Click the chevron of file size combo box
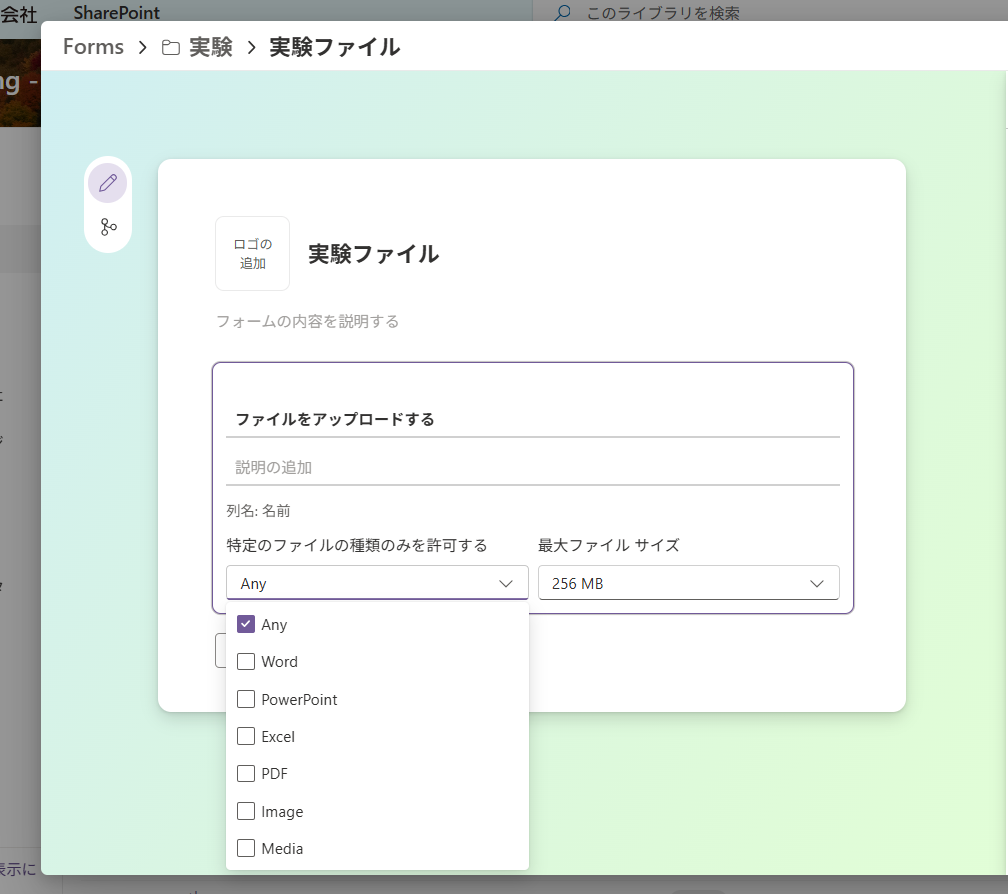 817,583
